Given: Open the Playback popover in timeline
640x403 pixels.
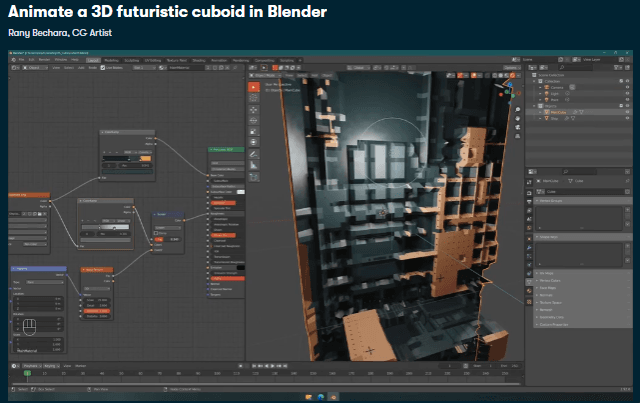Looking at the screenshot, I should [32, 366].
